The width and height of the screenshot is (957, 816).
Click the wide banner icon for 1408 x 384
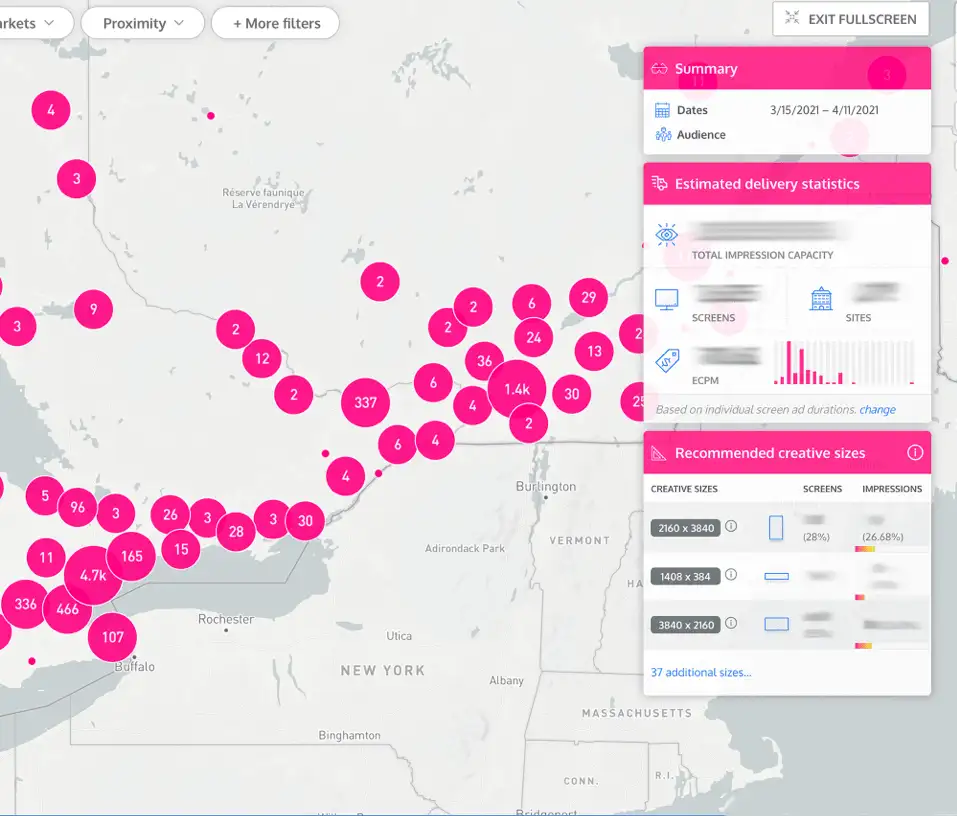click(777, 576)
